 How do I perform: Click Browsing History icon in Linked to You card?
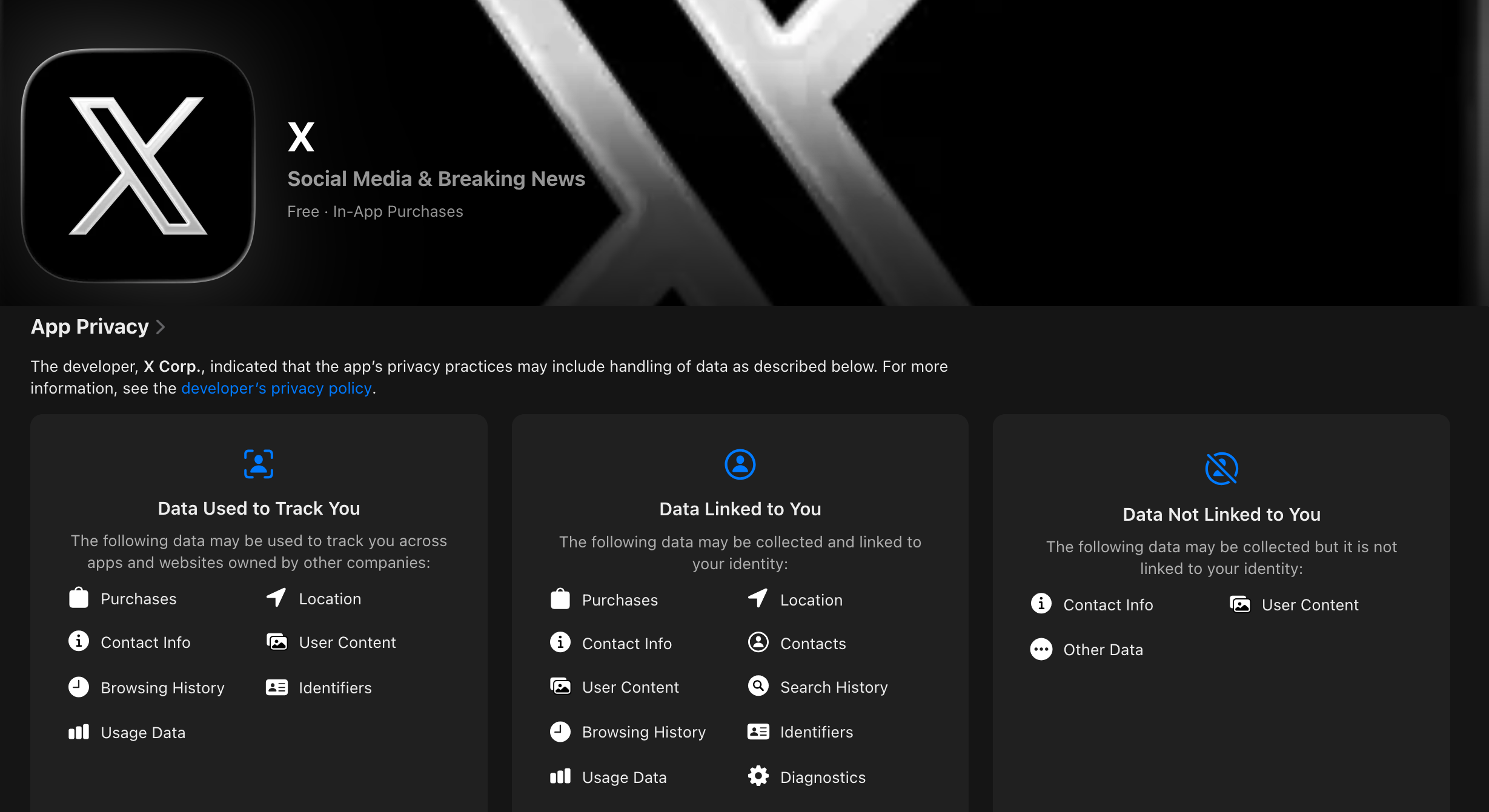point(560,731)
